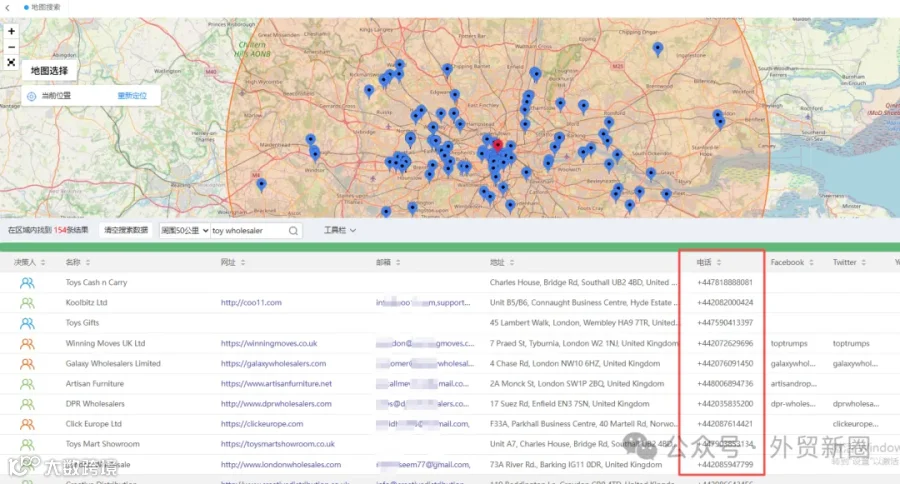The image size is (900, 484).
Task: Open the radius 周围50公里 dropdown
Action: (184, 230)
